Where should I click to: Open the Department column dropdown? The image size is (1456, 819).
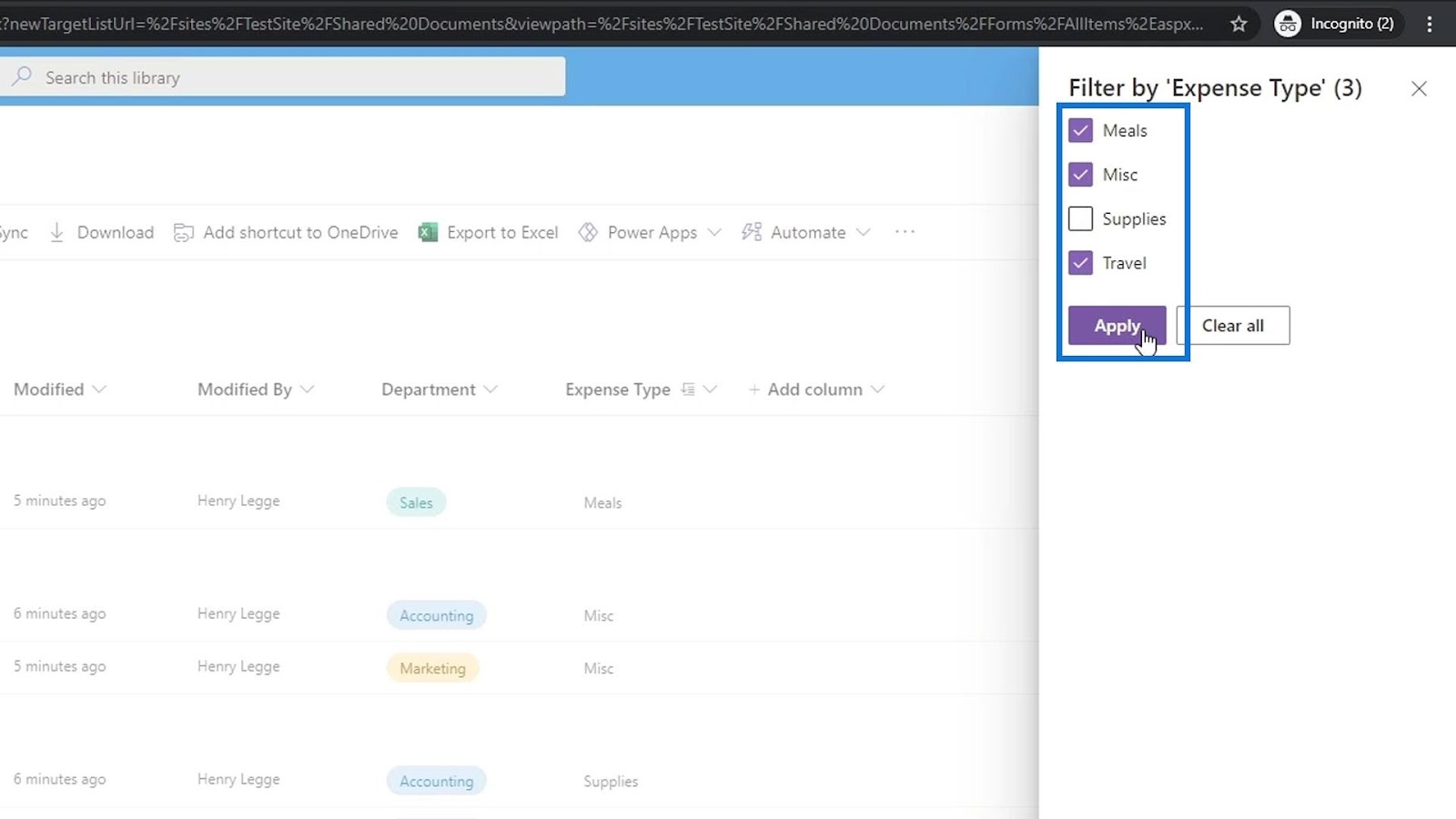pos(491,389)
